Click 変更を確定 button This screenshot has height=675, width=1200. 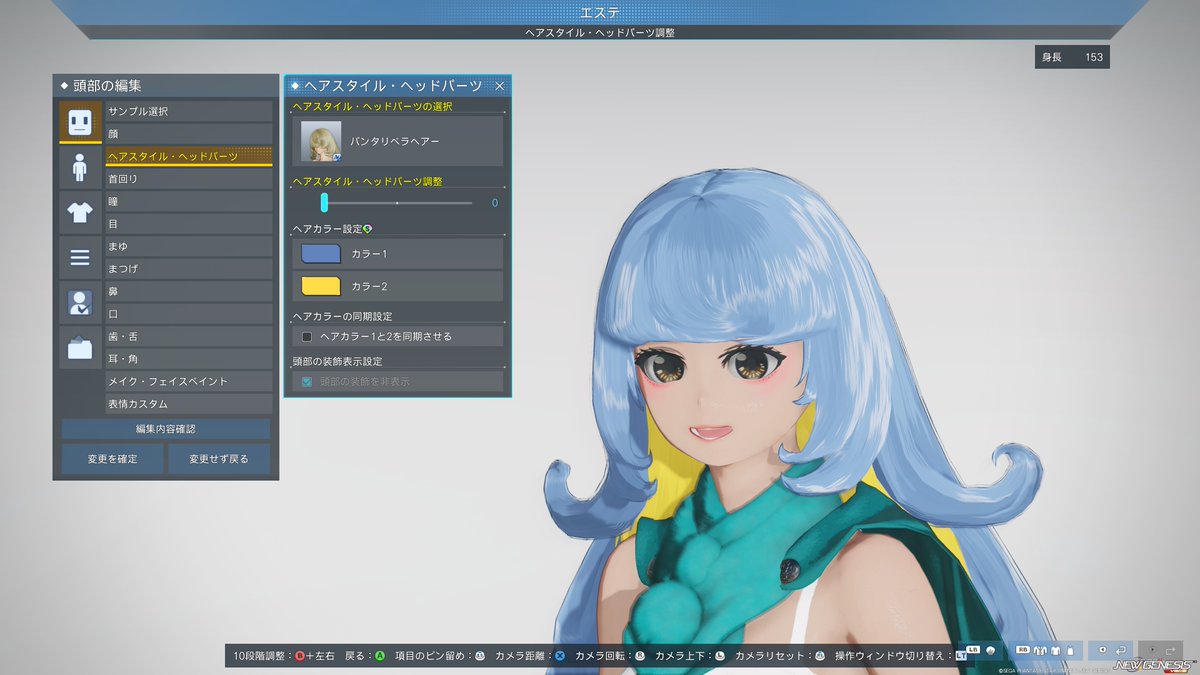click(112, 459)
